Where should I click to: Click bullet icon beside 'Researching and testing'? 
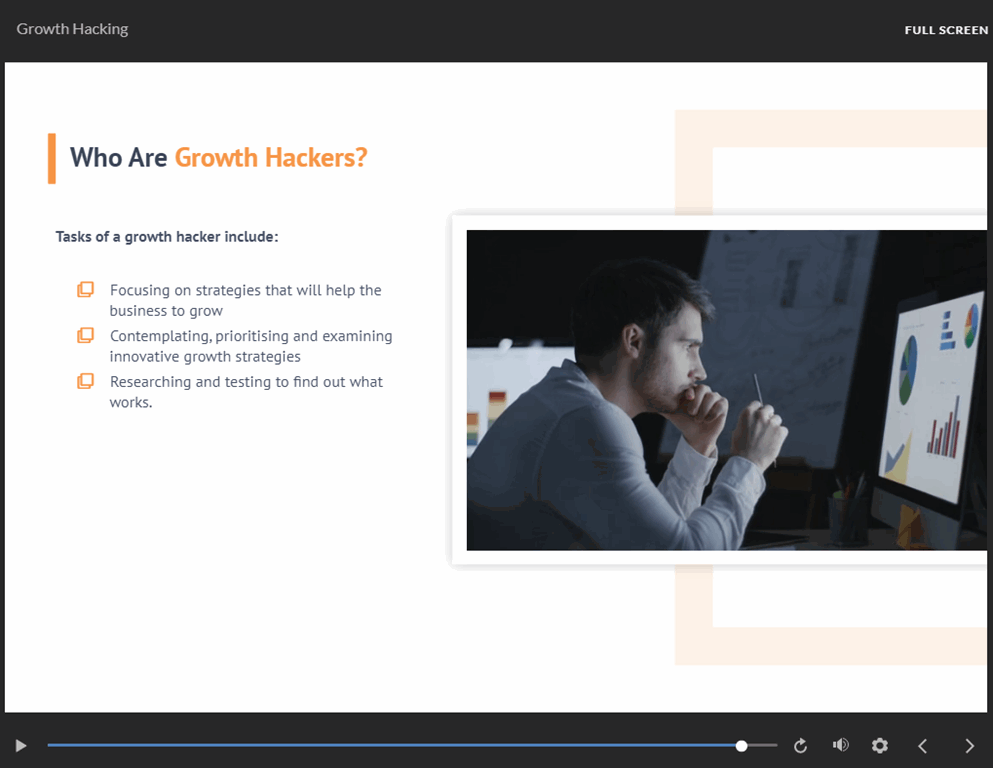[85, 381]
